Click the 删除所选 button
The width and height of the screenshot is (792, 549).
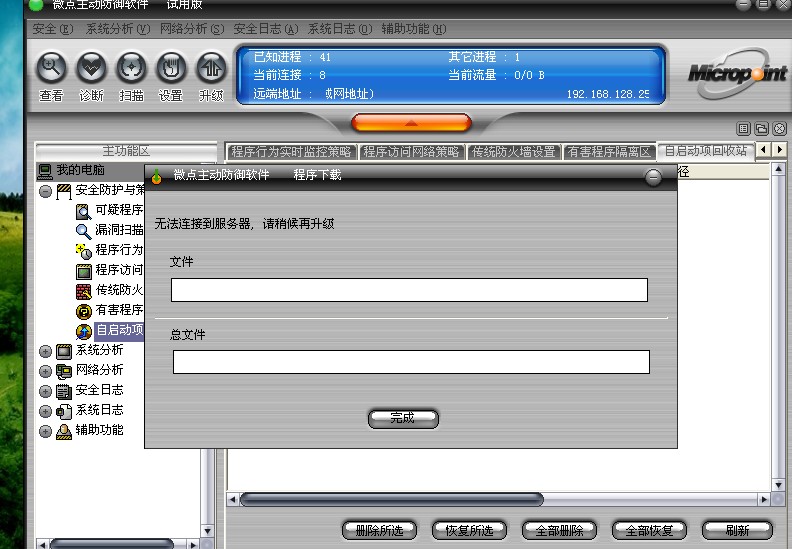379,530
